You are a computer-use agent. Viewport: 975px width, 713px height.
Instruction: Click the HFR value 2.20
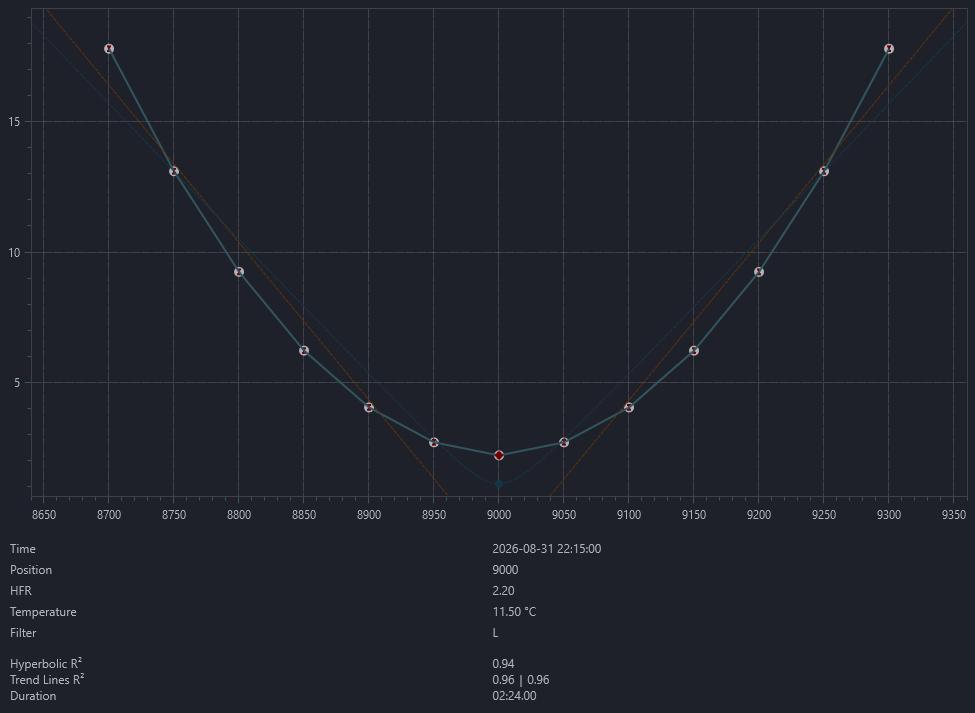pyautogui.click(x=503, y=591)
